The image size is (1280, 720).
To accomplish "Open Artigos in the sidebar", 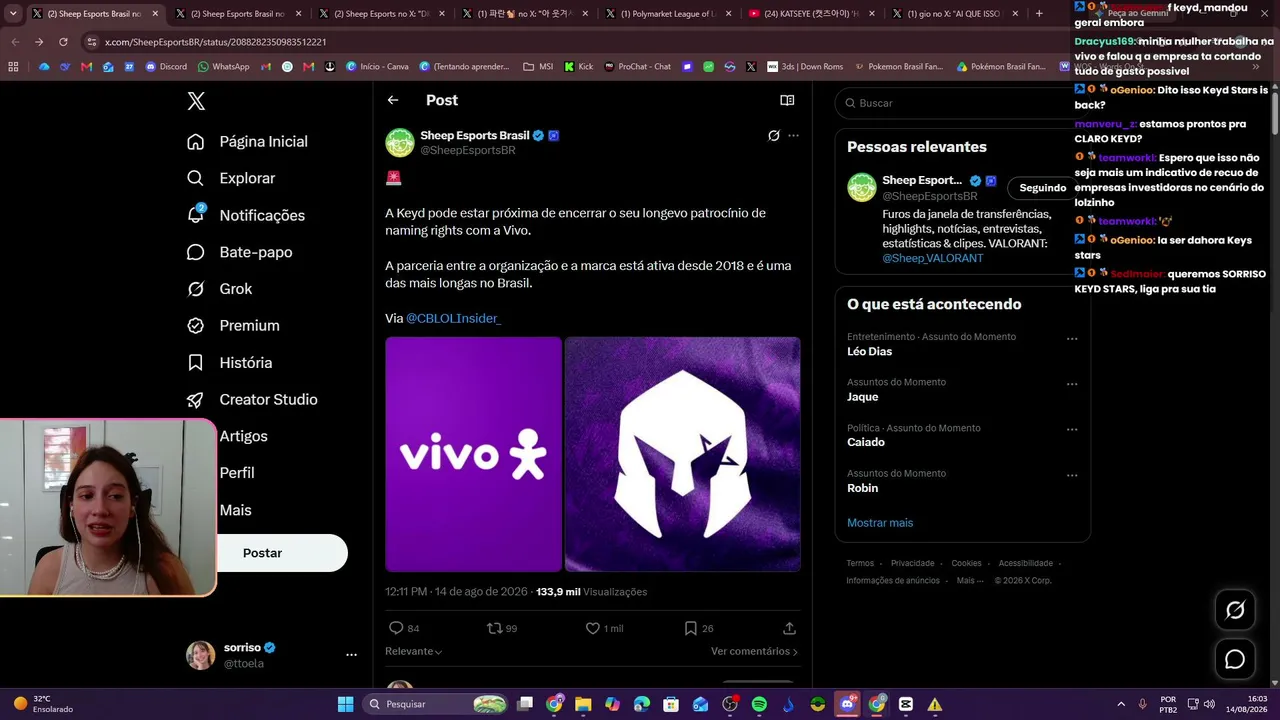I will click(243, 436).
